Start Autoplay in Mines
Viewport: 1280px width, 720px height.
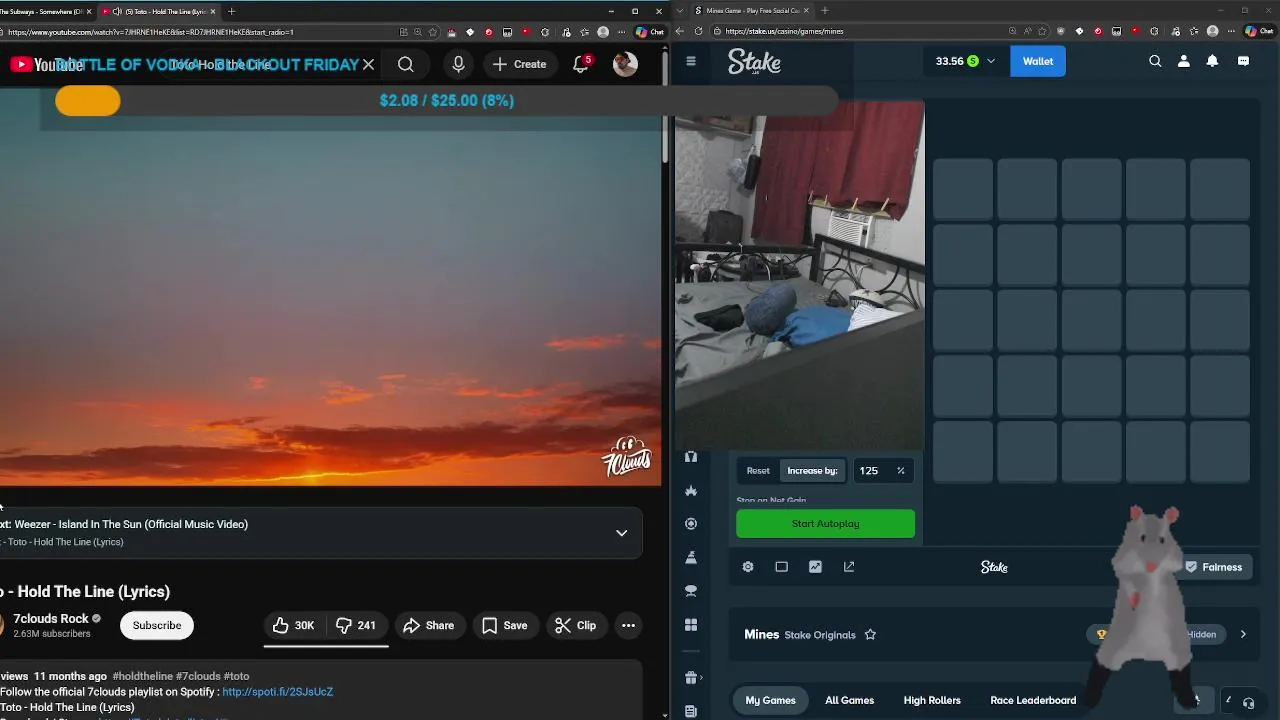point(825,524)
